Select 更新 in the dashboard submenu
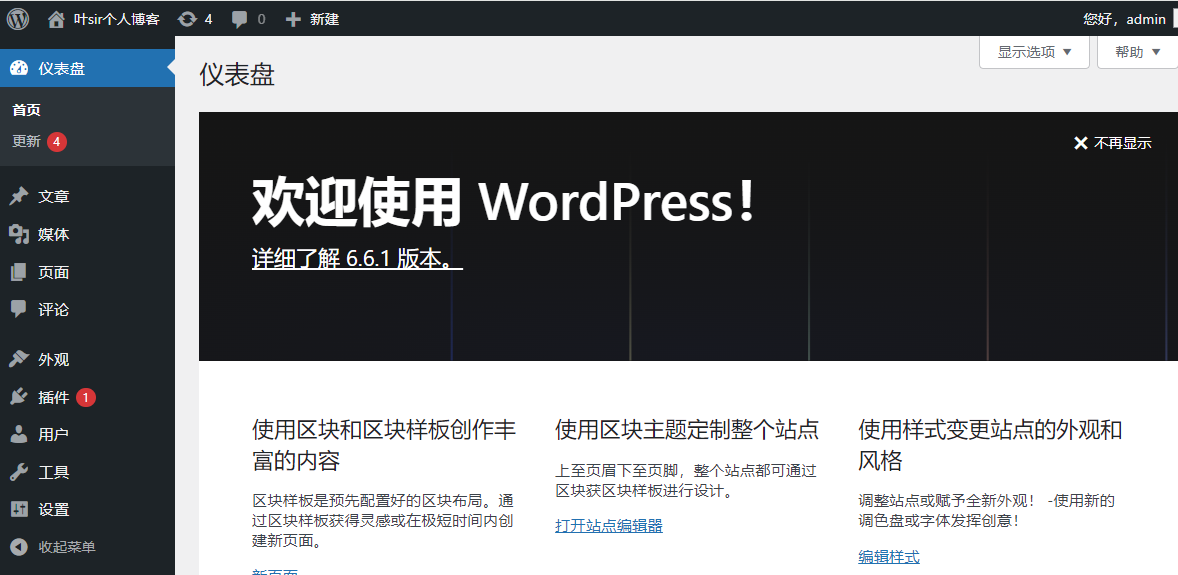The height and width of the screenshot is (575, 1178). pyautogui.click(x=26, y=141)
